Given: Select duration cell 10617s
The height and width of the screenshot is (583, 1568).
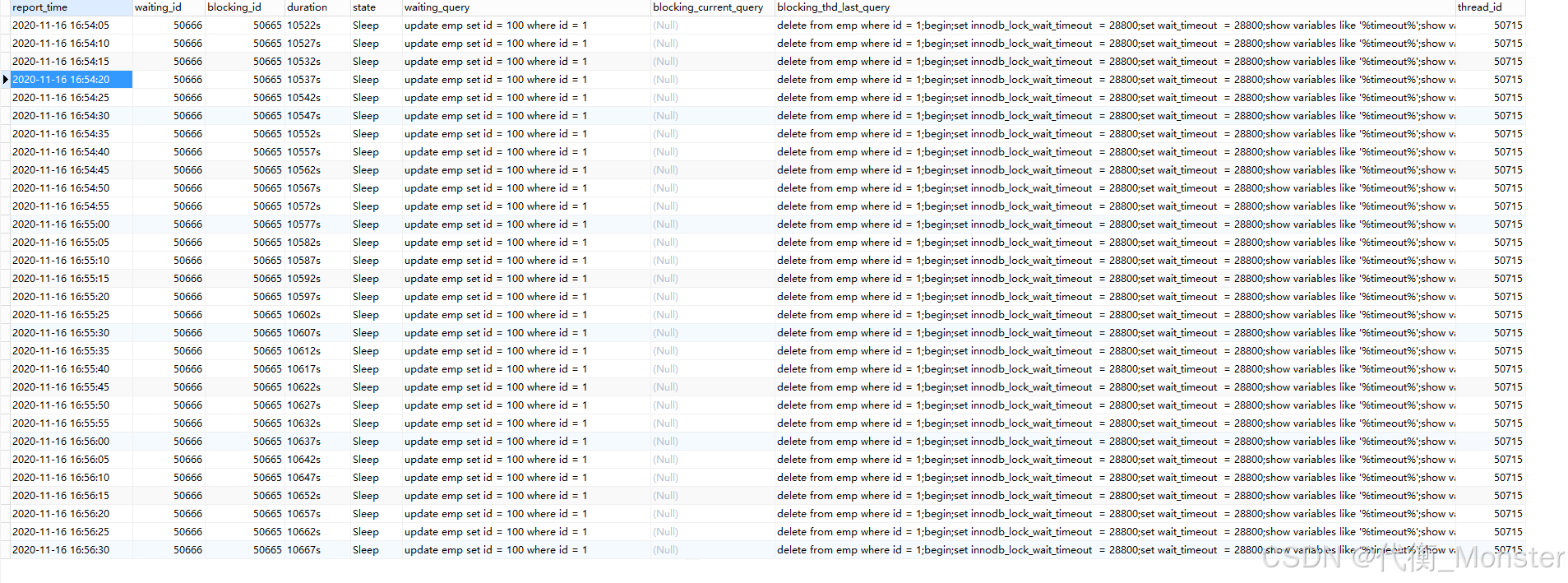Looking at the screenshot, I should [317, 369].
